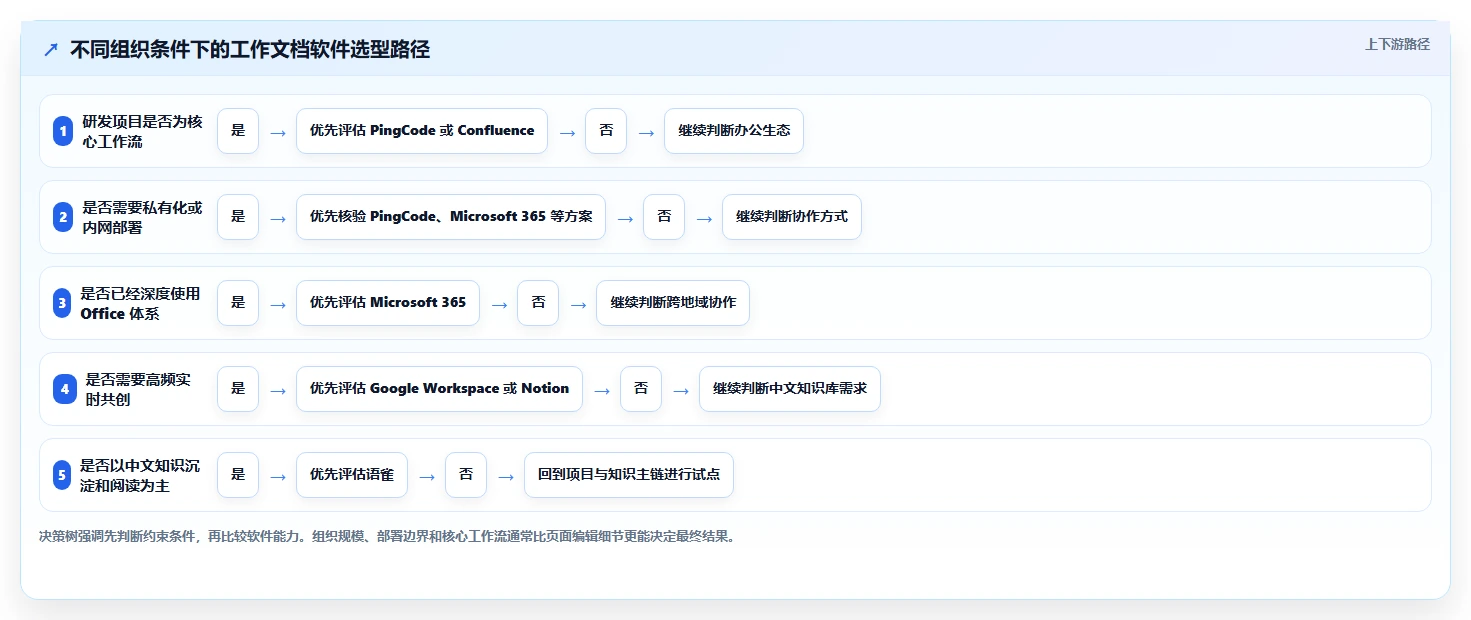Image resolution: width=1471 pixels, height=620 pixels.
Task: Click the number 4 badge
Action: point(65,389)
